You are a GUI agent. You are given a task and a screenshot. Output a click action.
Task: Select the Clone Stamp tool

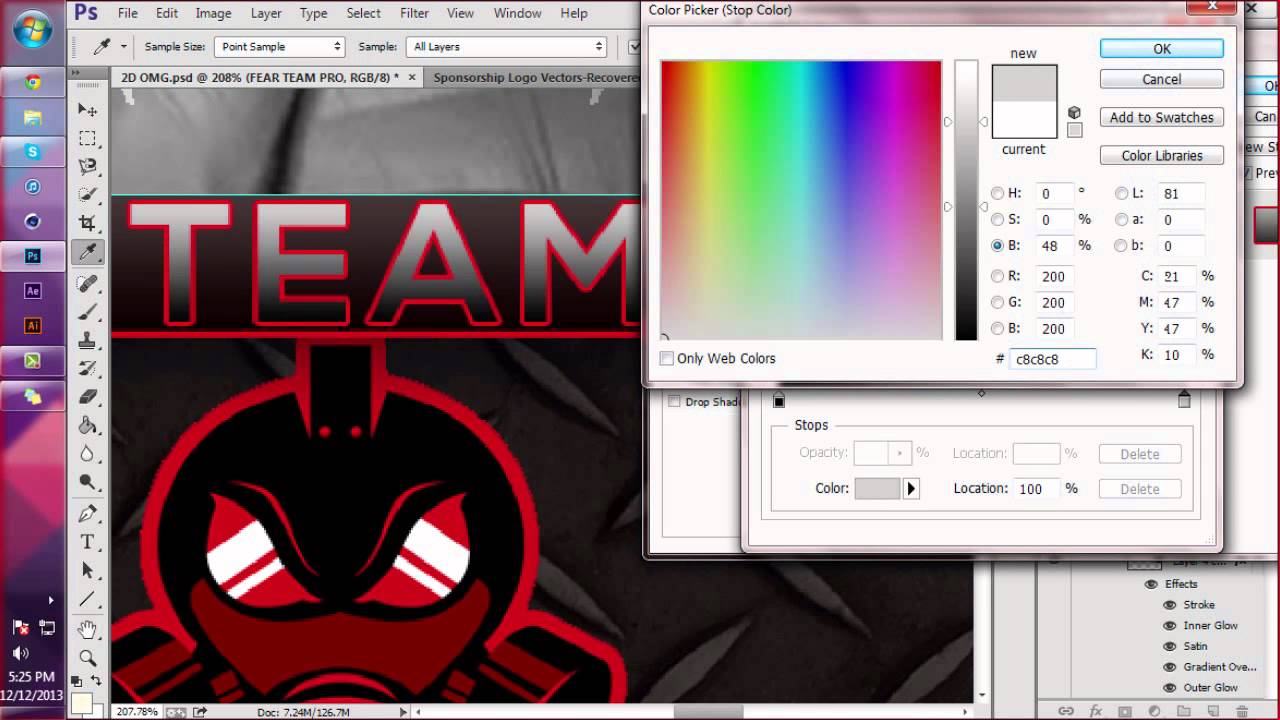pyautogui.click(x=88, y=341)
